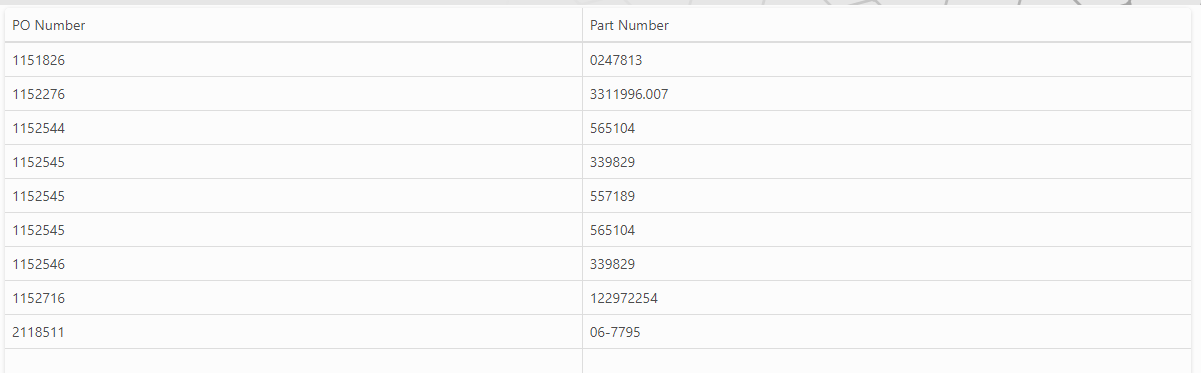This screenshot has height=373, width=1201.
Task: Select PO number 2118511
Action: 38,332
